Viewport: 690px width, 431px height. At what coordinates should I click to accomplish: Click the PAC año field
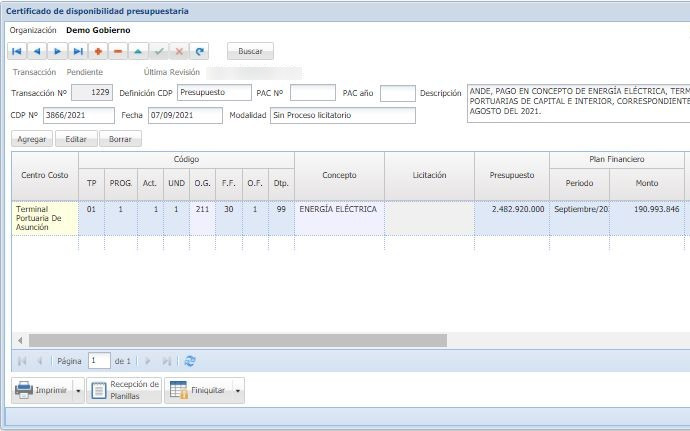point(398,93)
